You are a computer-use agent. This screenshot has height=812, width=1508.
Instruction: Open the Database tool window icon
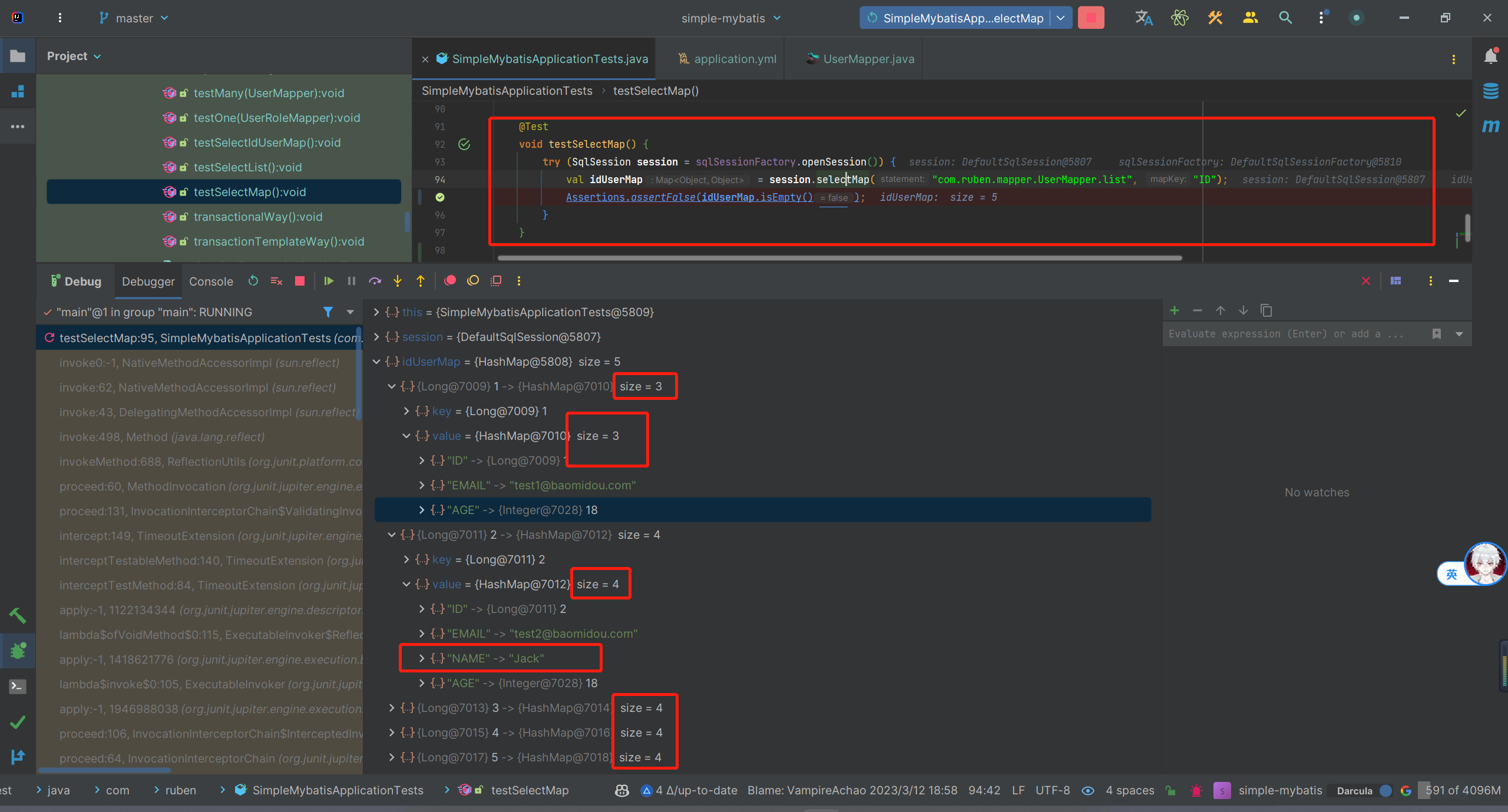[x=1491, y=91]
